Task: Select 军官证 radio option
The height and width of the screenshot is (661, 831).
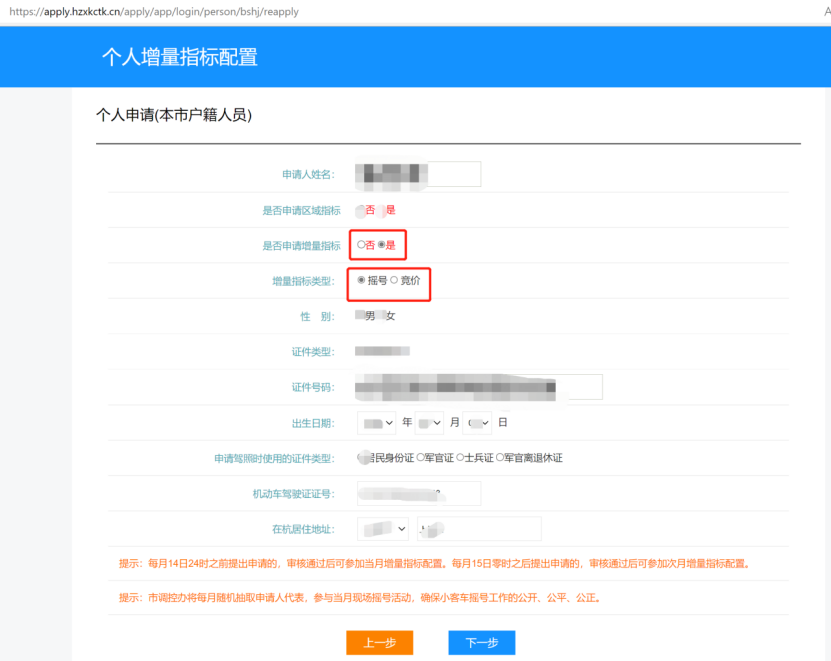Action: [x=420, y=458]
